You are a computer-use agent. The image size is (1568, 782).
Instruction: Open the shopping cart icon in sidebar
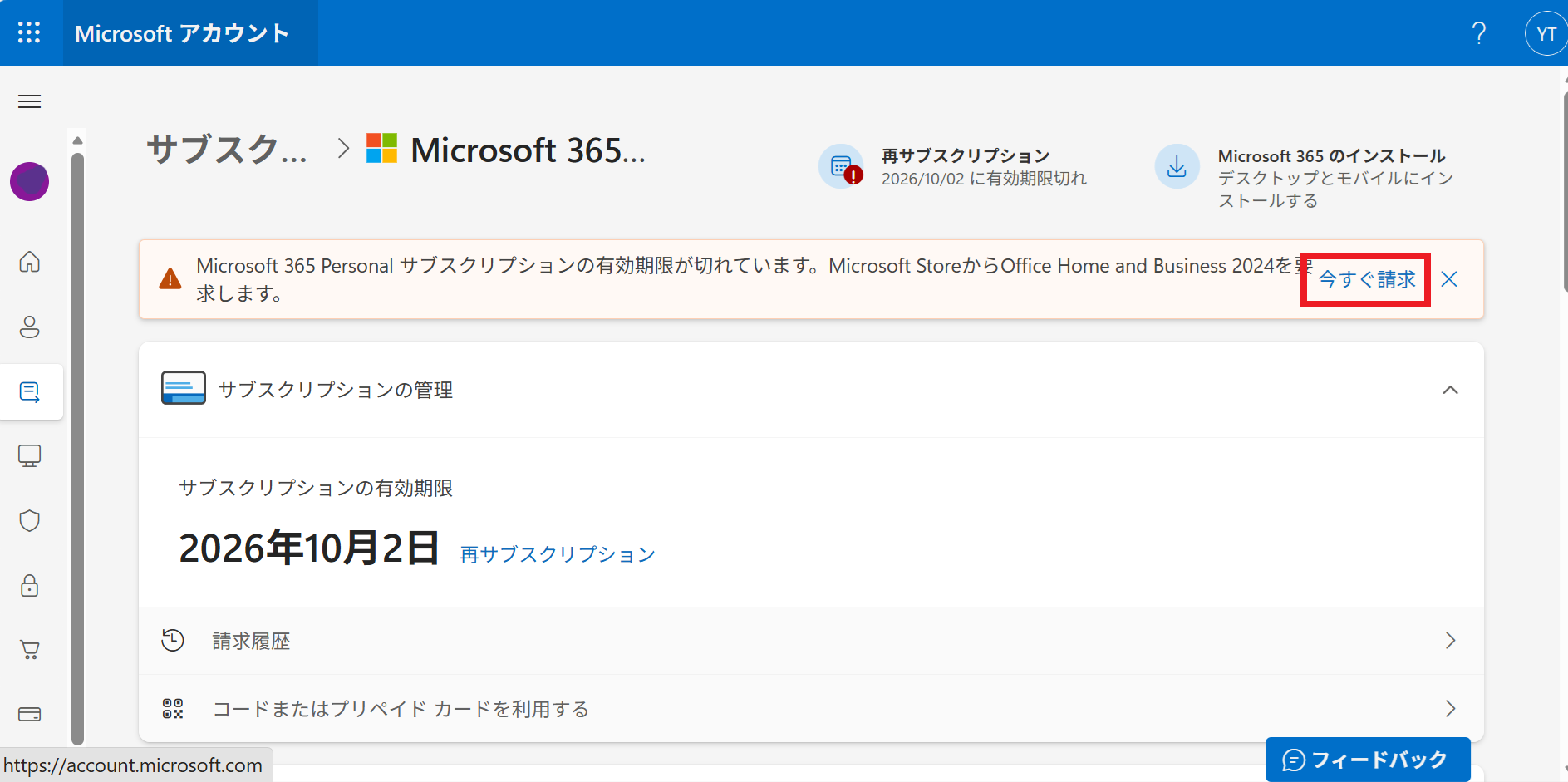(x=30, y=650)
